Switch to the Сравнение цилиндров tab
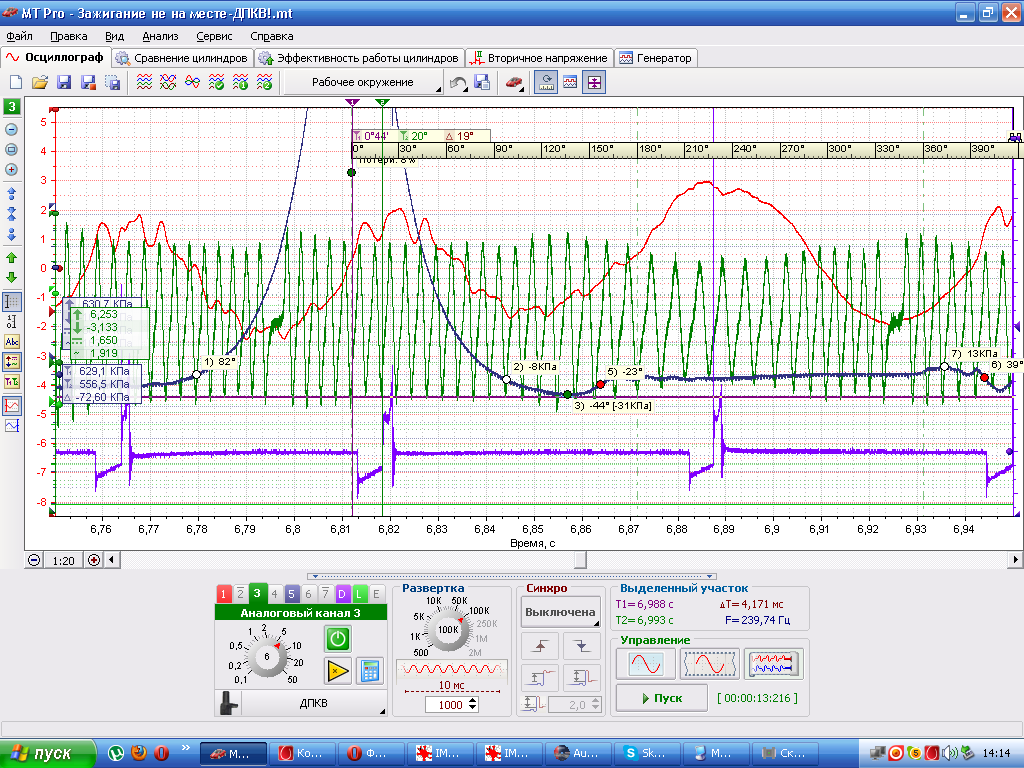Image resolution: width=1024 pixels, height=768 pixels. 182,58
